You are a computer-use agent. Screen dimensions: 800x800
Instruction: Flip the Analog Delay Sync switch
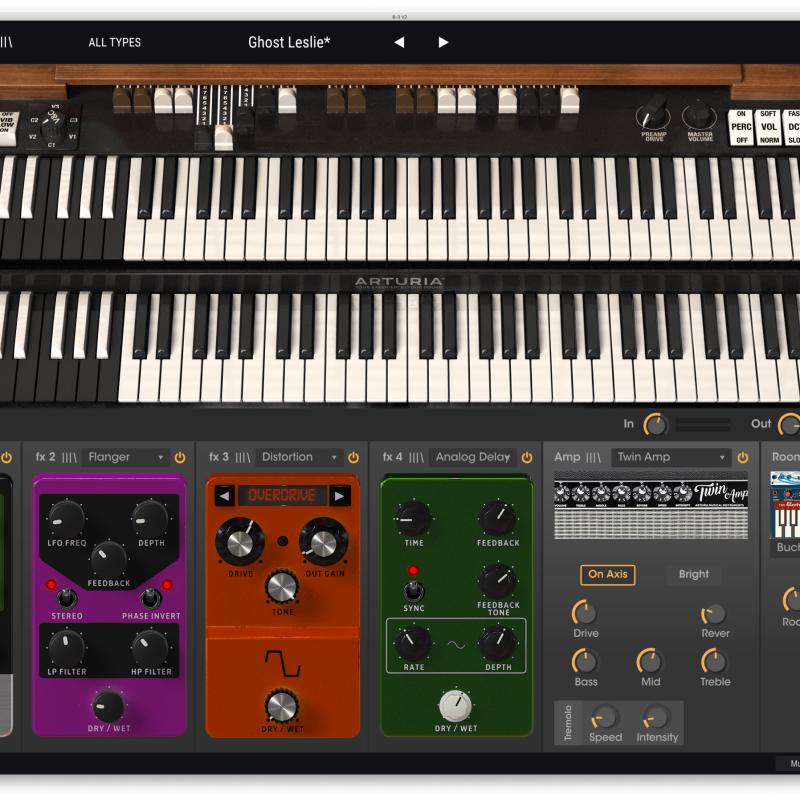pos(413,590)
